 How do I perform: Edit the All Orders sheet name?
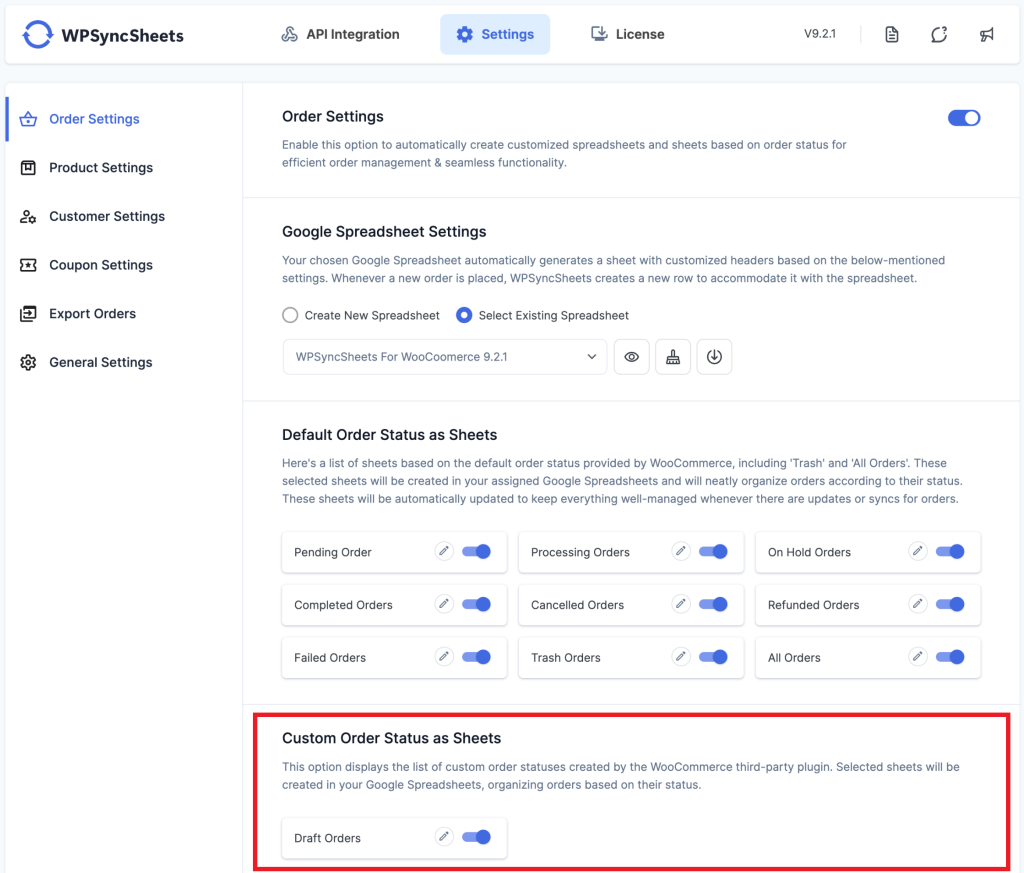(x=918, y=657)
